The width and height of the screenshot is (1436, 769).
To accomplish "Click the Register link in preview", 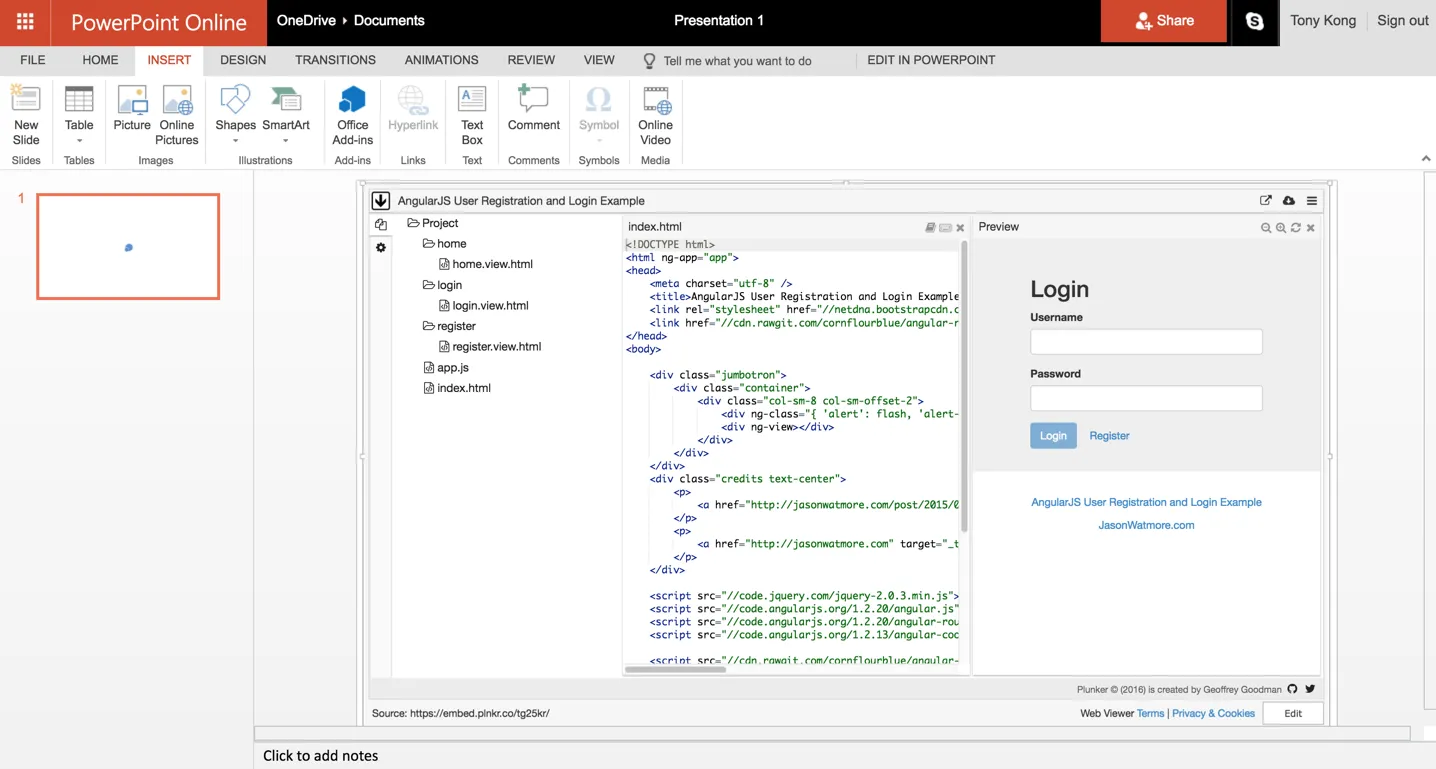I will click(x=1109, y=436).
